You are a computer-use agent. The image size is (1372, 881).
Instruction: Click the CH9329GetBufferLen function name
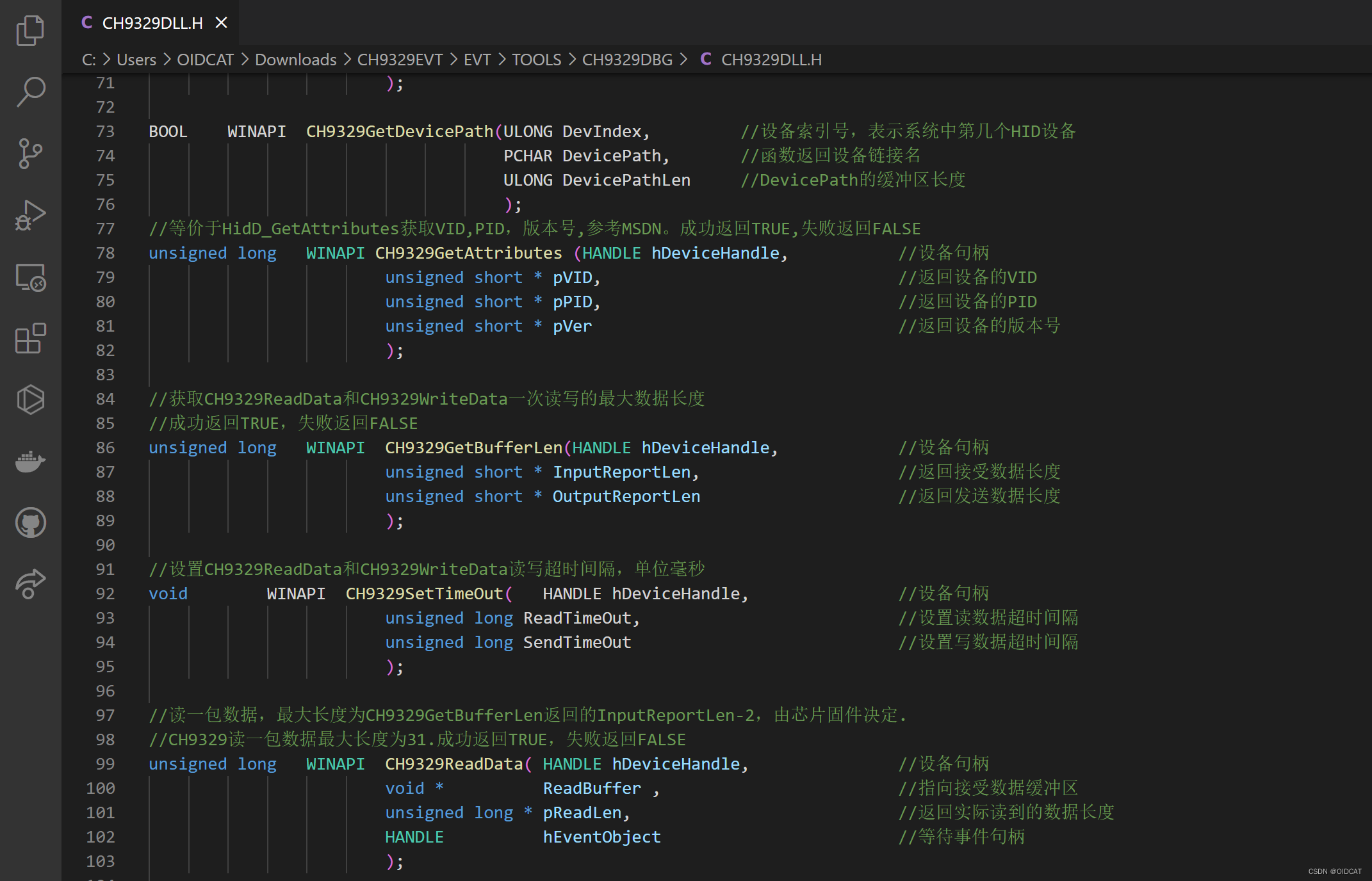473,448
